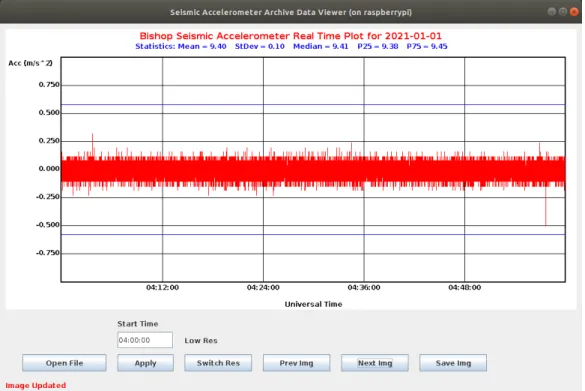Click the 04:24:00 time axis label
Viewport: 585px width, 391px height.
(263, 288)
